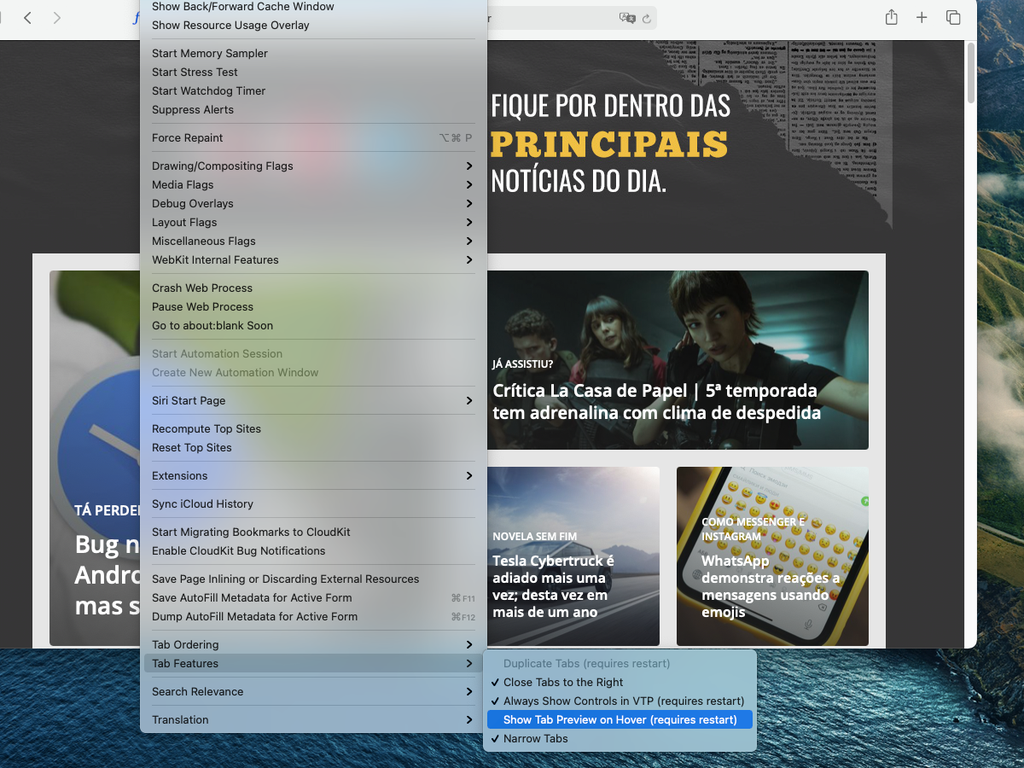Image resolution: width=1024 pixels, height=768 pixels.
Task: Select Dump AutoFill Metadata for Active Form
Action: tap(313, 616)
